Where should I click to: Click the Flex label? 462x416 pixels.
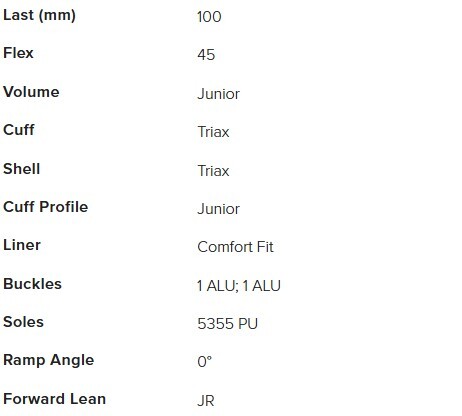coord(18,53)
